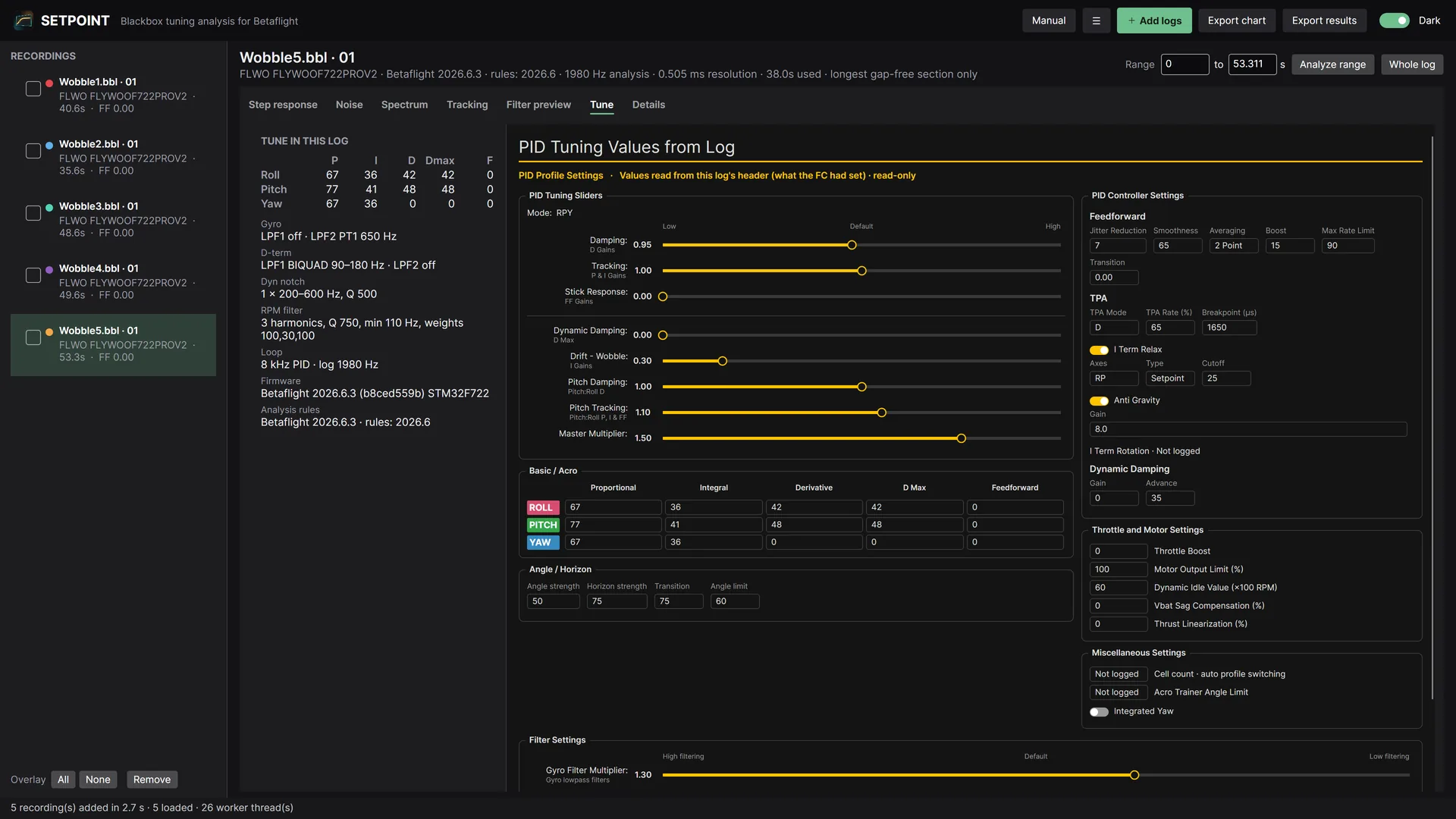The width and height of the screenshot is (1456, 819).
Task: Click Export results button
Action: 1324,20
